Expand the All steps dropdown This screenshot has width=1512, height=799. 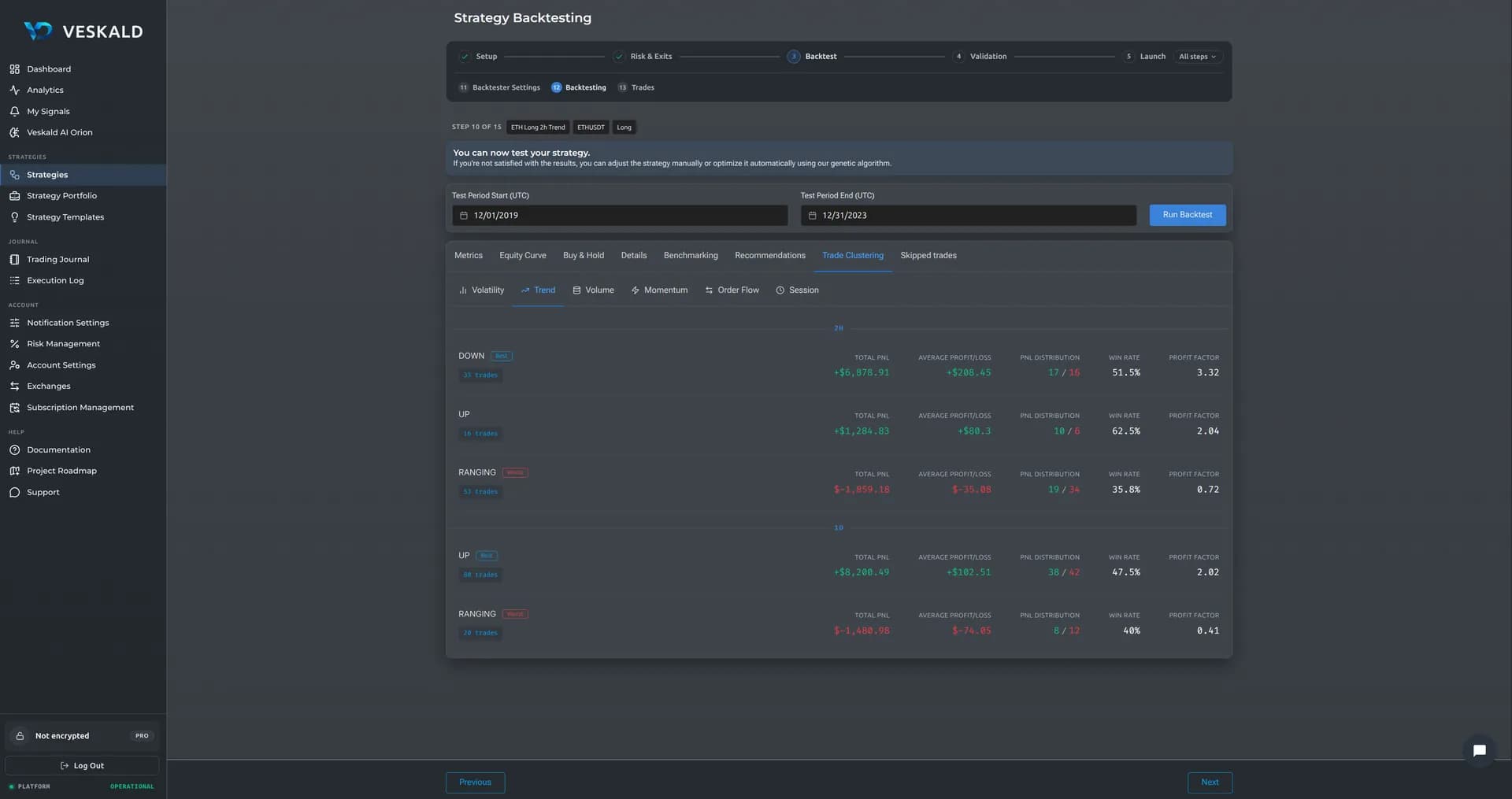point(1197,57)
